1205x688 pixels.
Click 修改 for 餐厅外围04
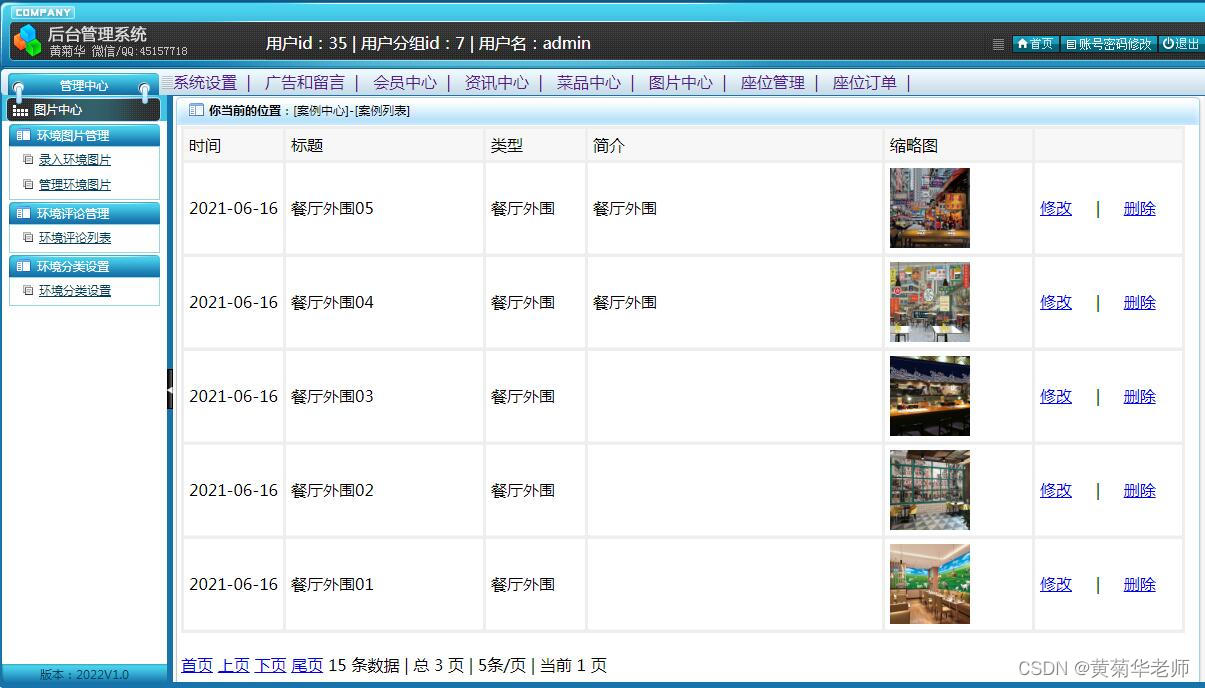pyautogui.click(x=1056, y=302)
